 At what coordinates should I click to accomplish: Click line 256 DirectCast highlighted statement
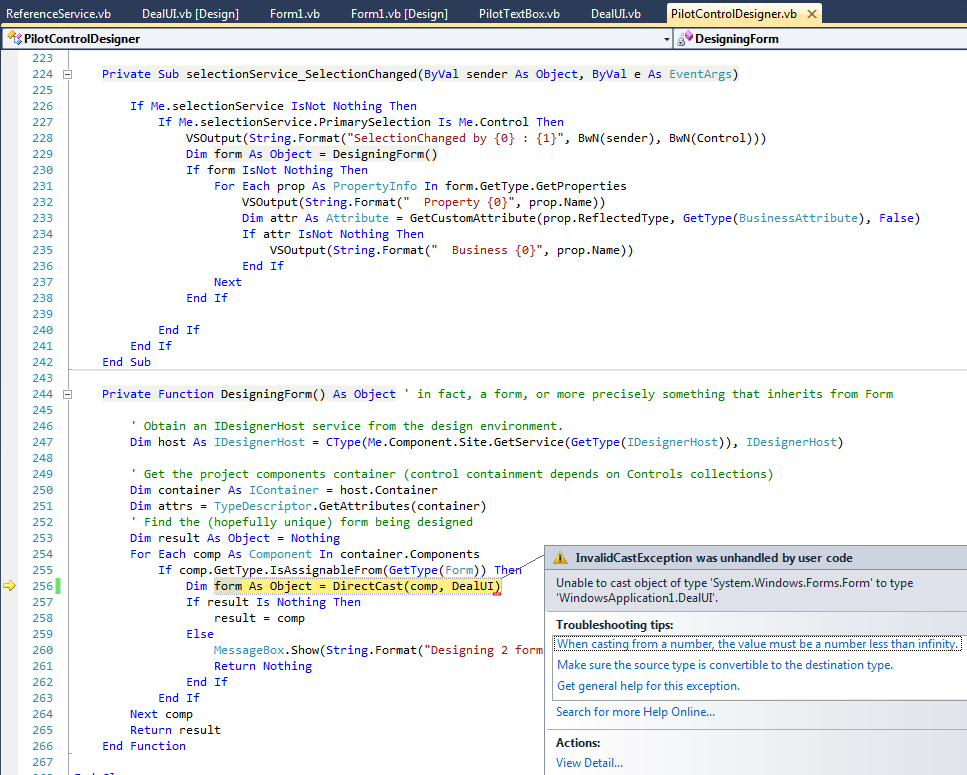pyautogui.click(x=357, y=586)
